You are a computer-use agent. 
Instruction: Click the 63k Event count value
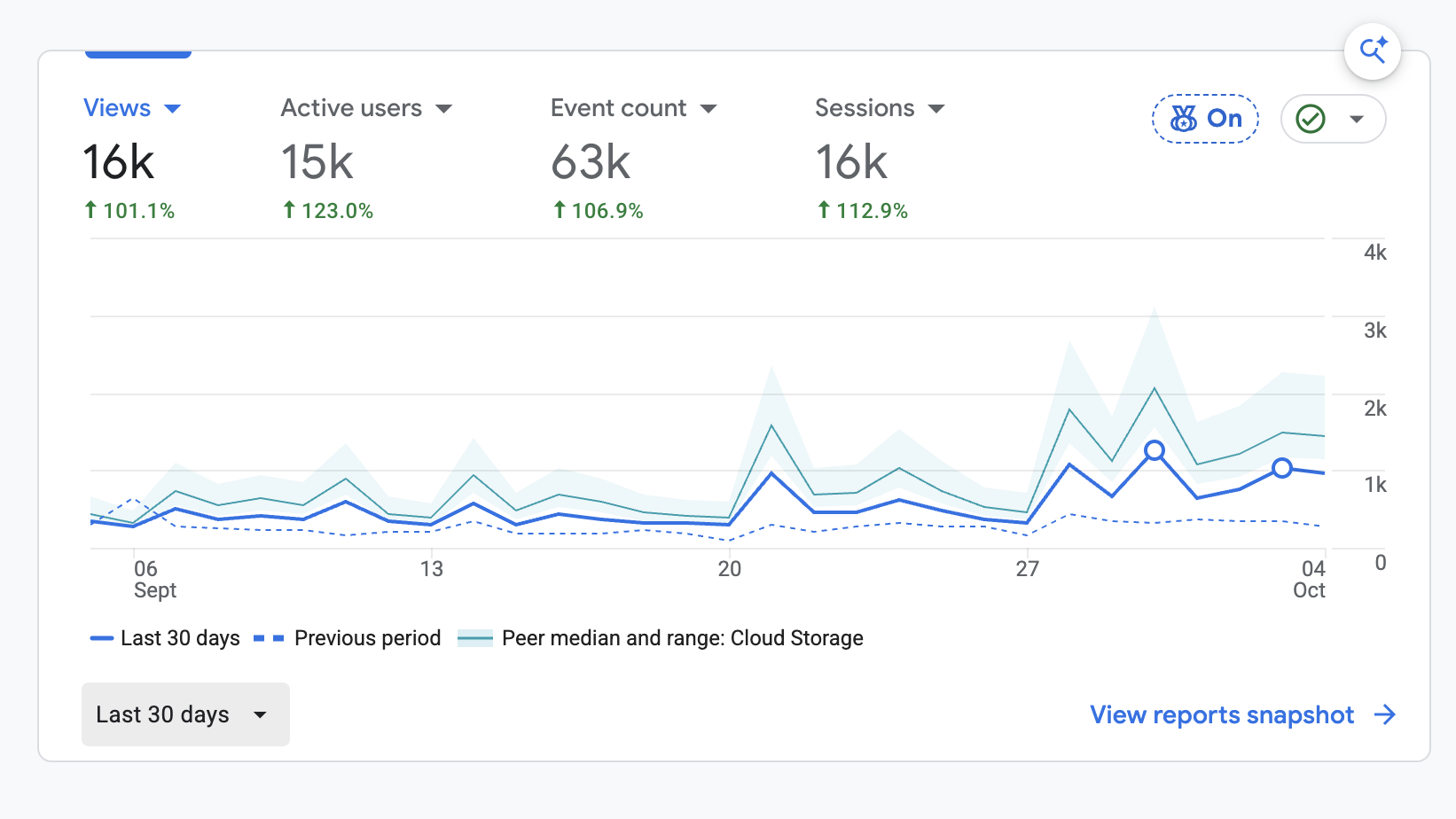(591, 162)
